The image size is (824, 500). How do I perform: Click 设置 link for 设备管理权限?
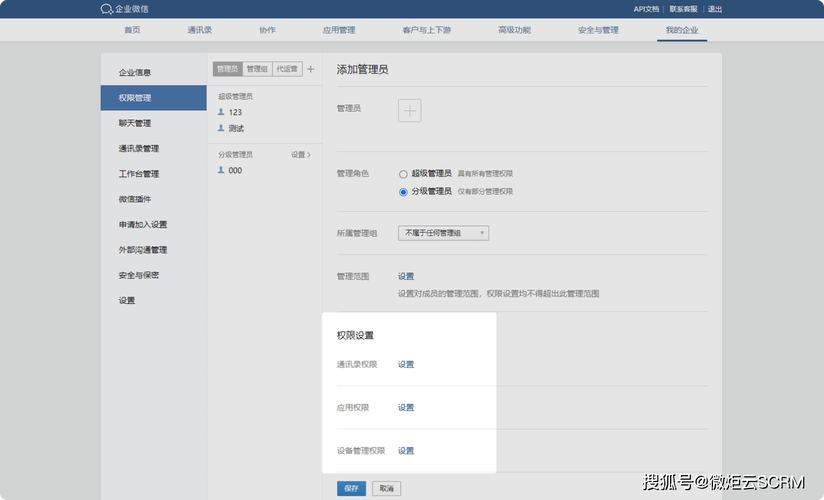[406, 451]
